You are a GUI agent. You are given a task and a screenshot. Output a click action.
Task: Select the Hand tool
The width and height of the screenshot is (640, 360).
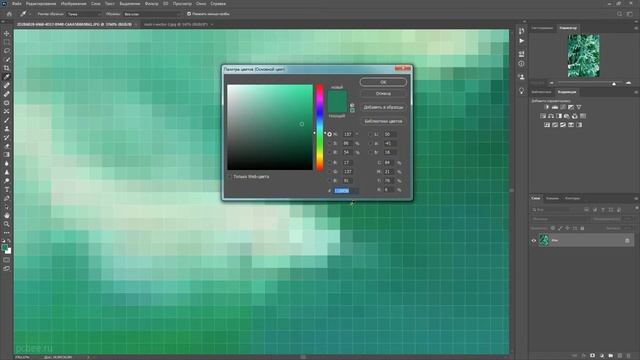[x=7, y=215]
